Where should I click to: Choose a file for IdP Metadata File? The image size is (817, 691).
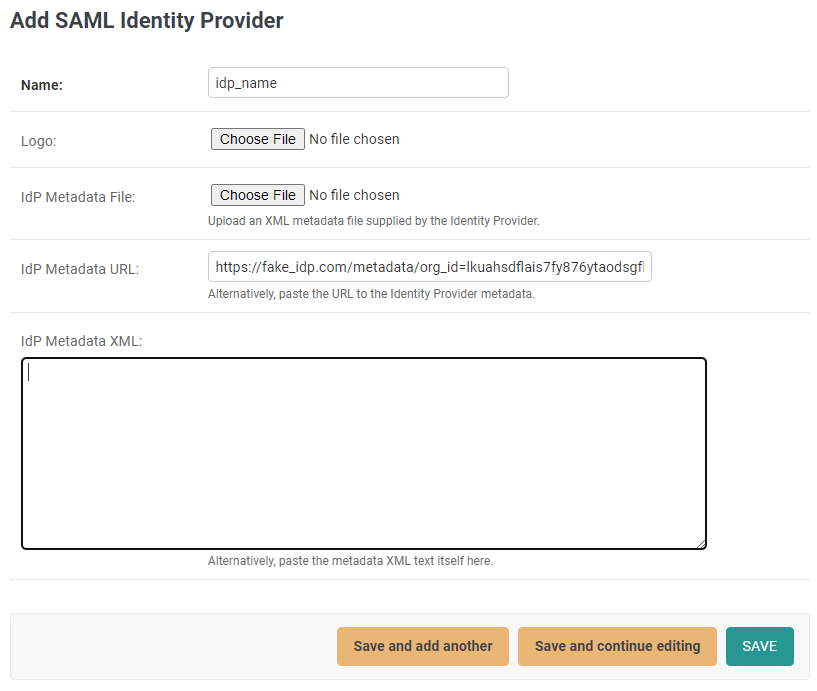(257, 195)
